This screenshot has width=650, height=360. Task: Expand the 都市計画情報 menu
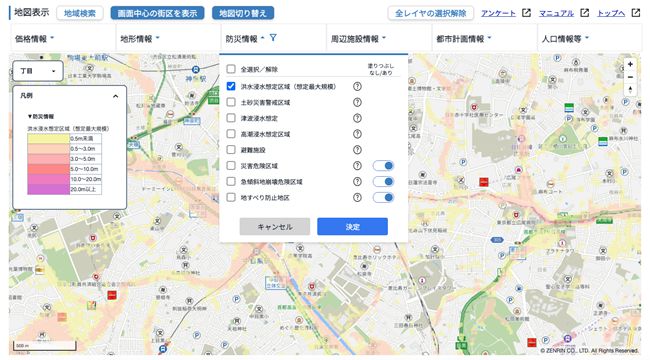(x=484, y=39)
